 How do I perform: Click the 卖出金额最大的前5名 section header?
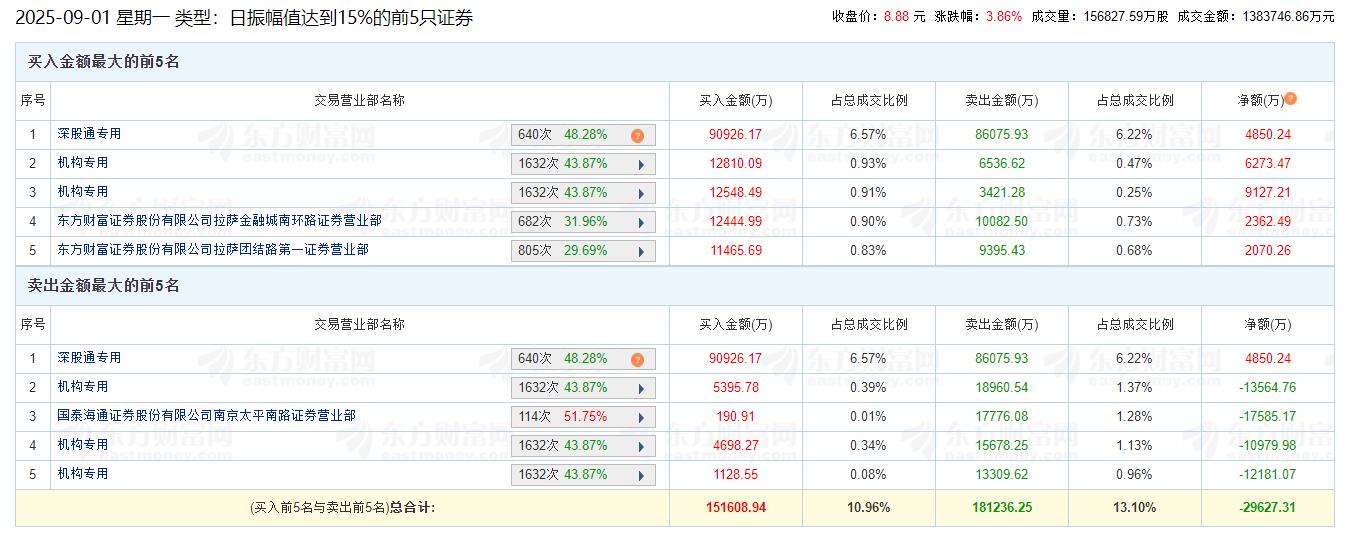104,286
